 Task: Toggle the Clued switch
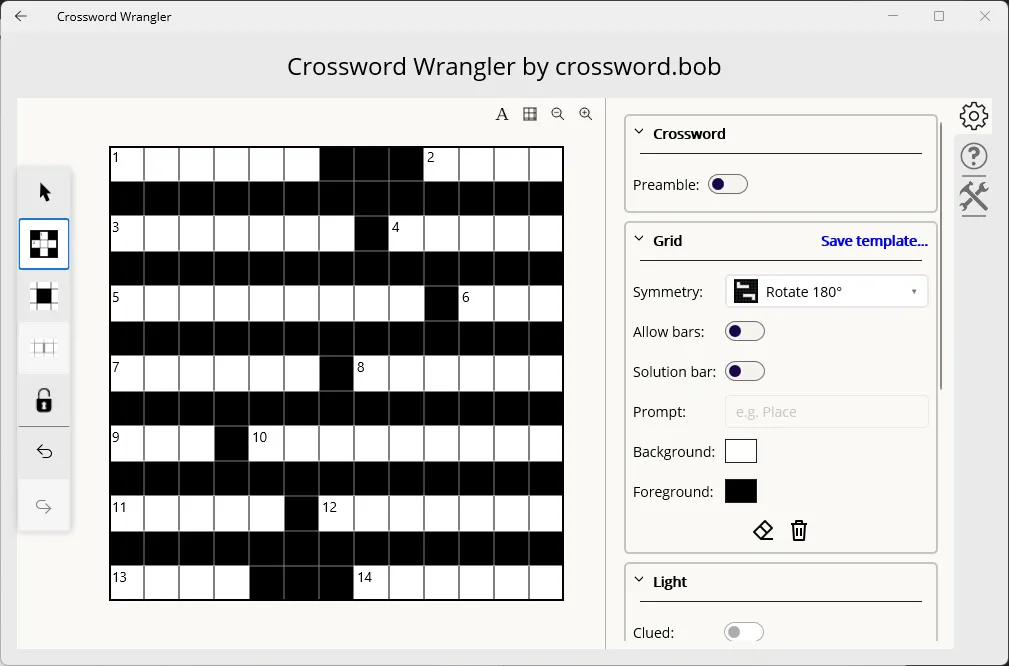pos(744,633)
